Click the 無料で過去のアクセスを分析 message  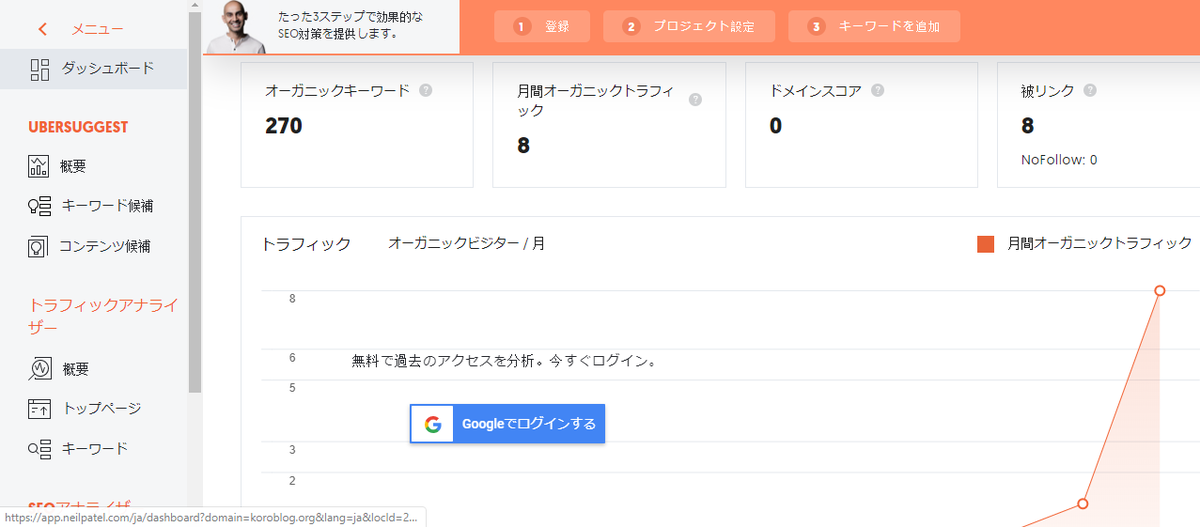pos(505,360)
